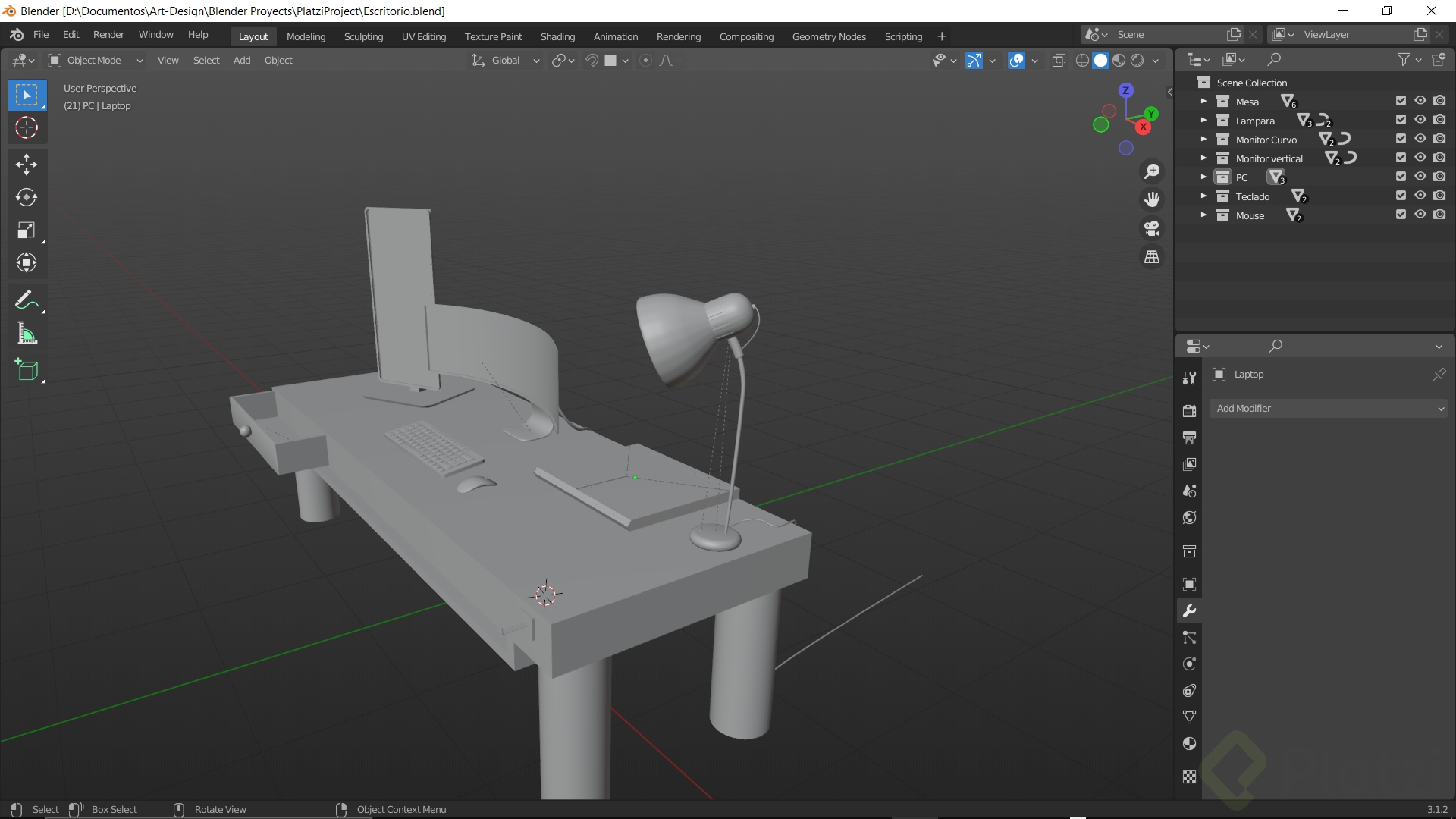This screenshot has height=819, width=1456.
Task: Hide the Lampara collection in viewport
Action: [1420, 120]
